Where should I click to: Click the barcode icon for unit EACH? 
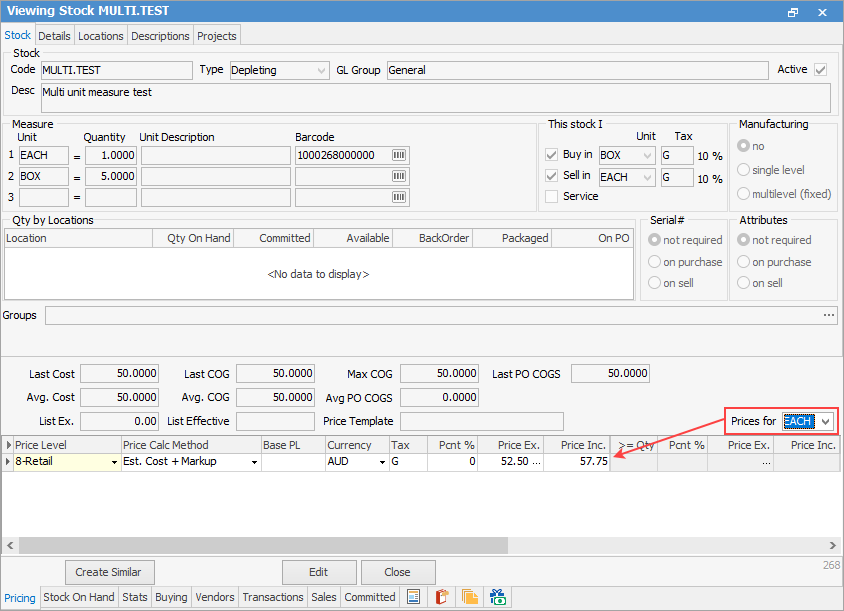(x=399, y=155)
